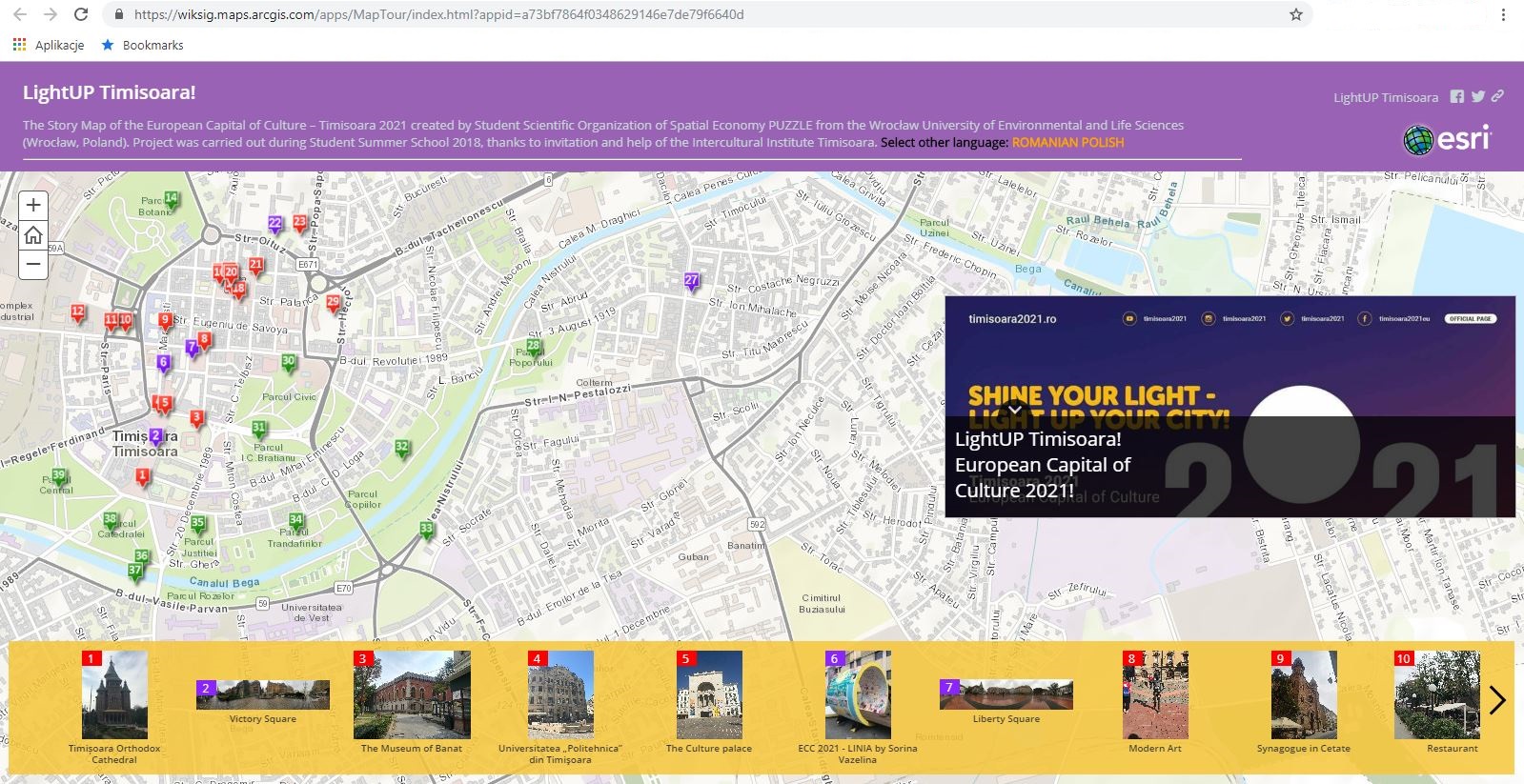Select purple map marker 6

[x=163, y=364]
